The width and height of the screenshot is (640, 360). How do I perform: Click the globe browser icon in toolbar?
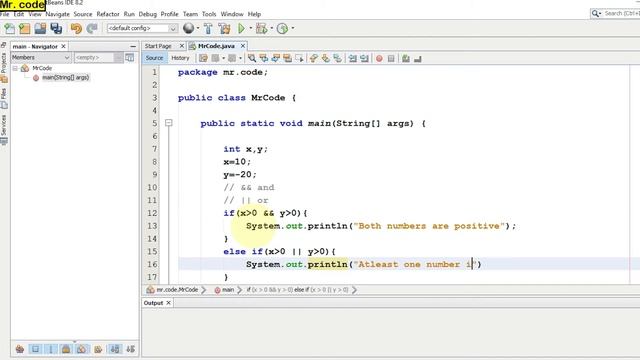point(189,28)
